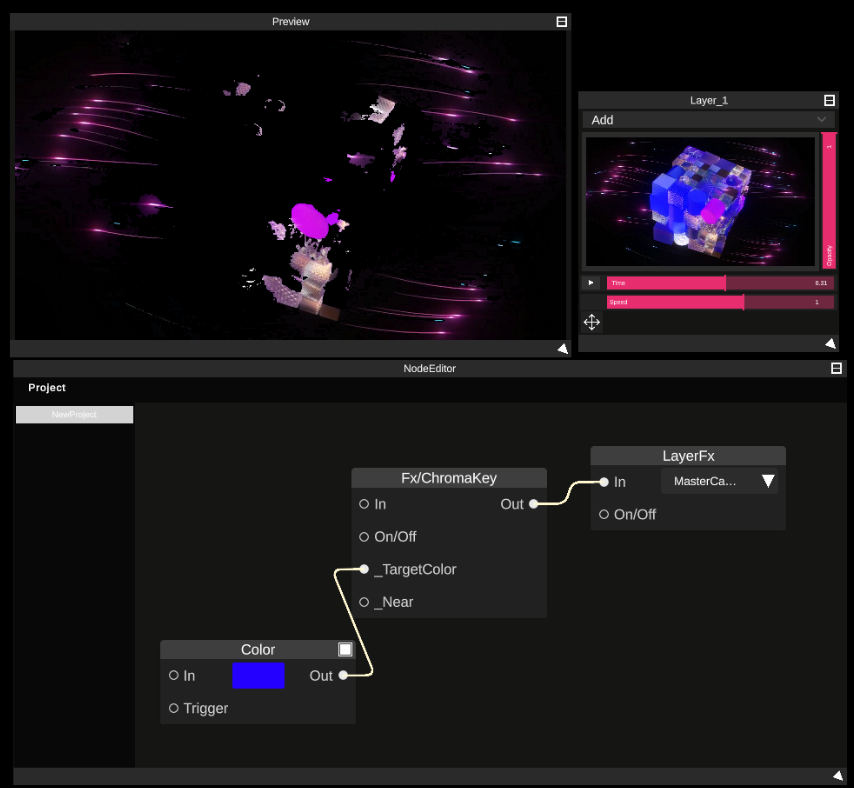Select the pan crosshair icon in Layer_1 panel
Screen dimensions: 854x788
(x=591, y=322)
